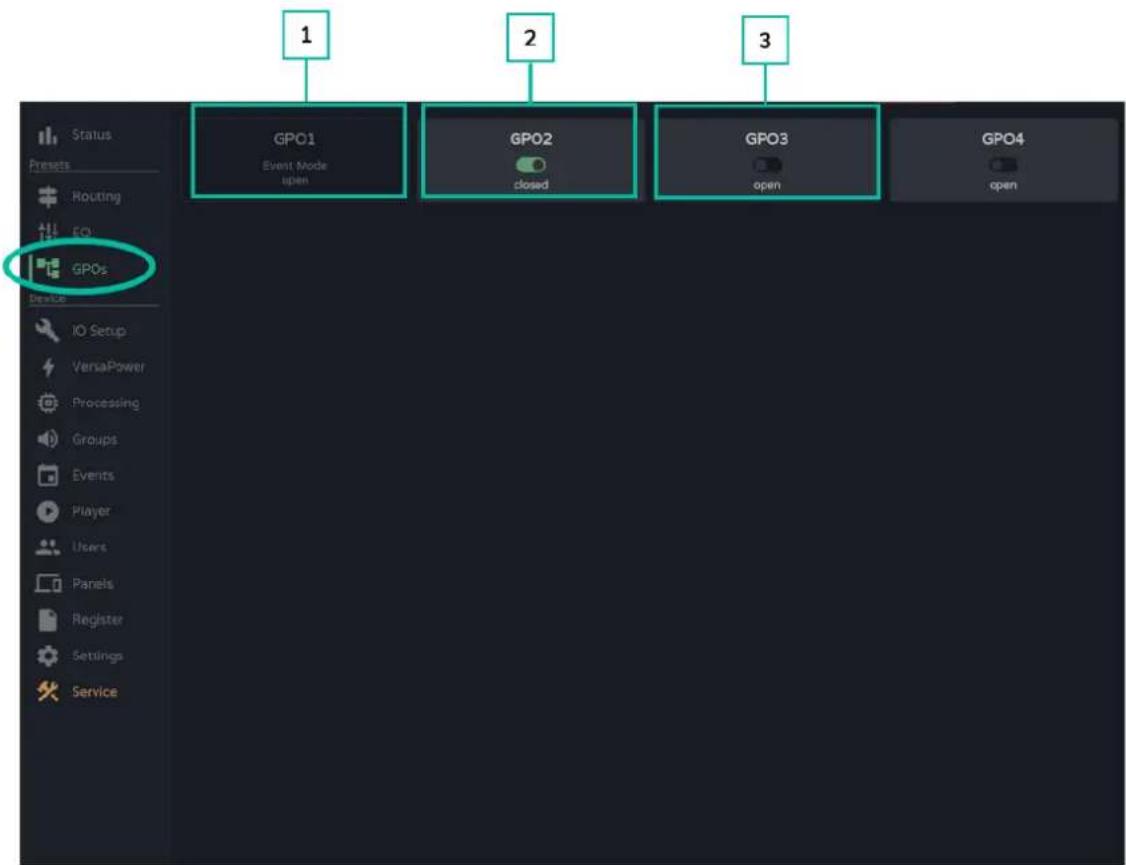Image resolution: width=1126 pixels, height=865 pixels.
Task: Open the Register page
Action: pyautogui.click(x=97, y=619)
